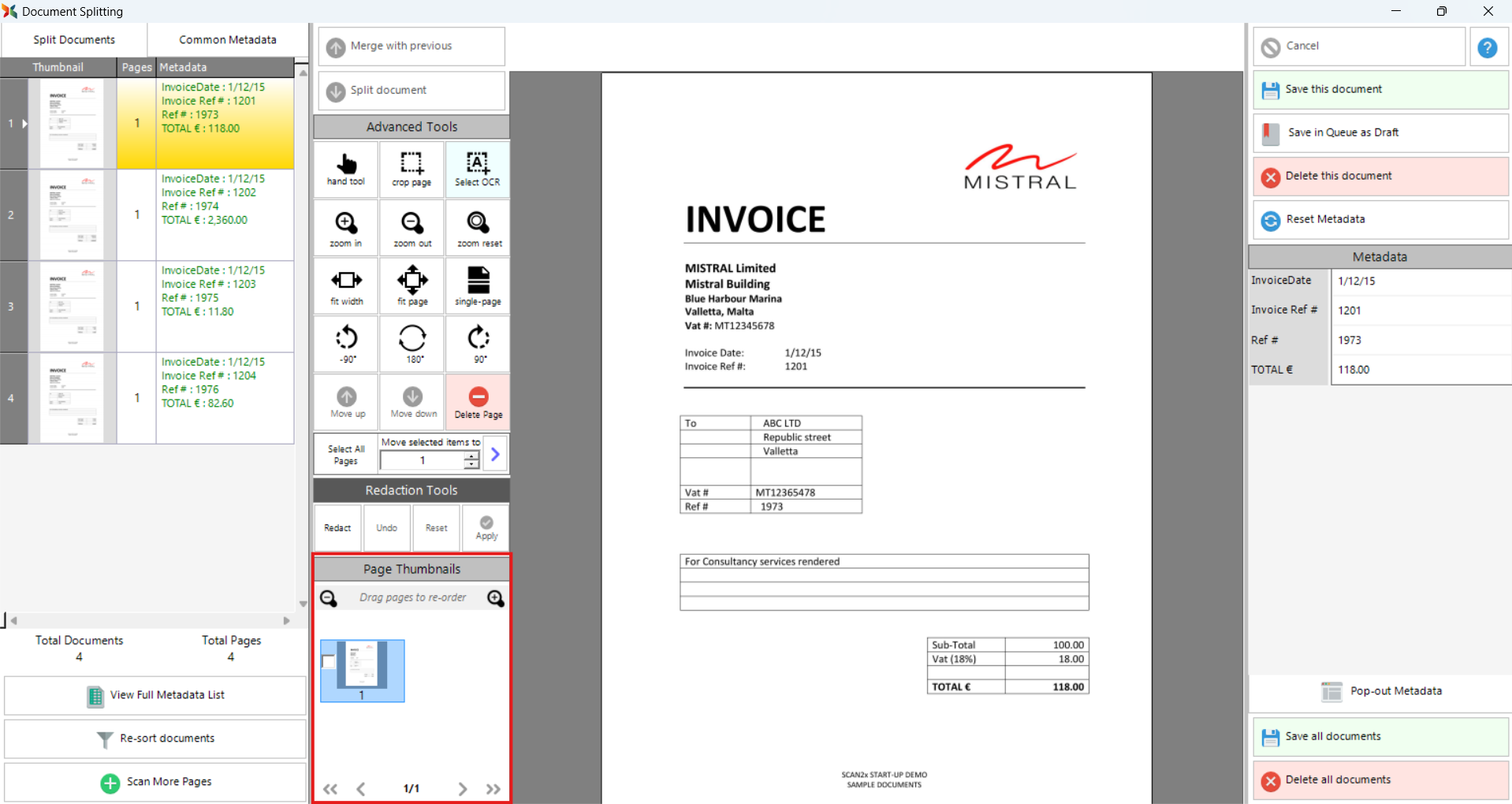Open help via the question mark icon

pos(1487,47)
